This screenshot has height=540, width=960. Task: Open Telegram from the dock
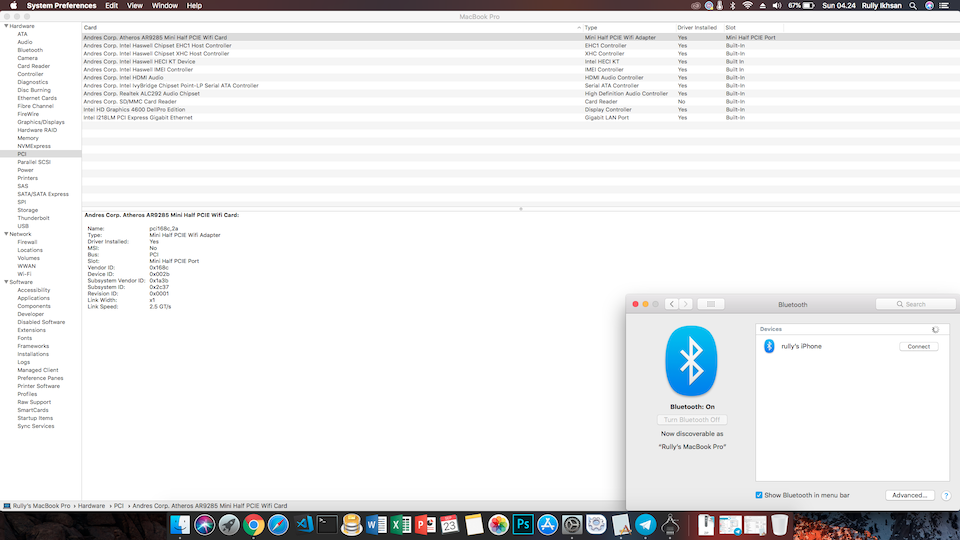pos(645,525)
